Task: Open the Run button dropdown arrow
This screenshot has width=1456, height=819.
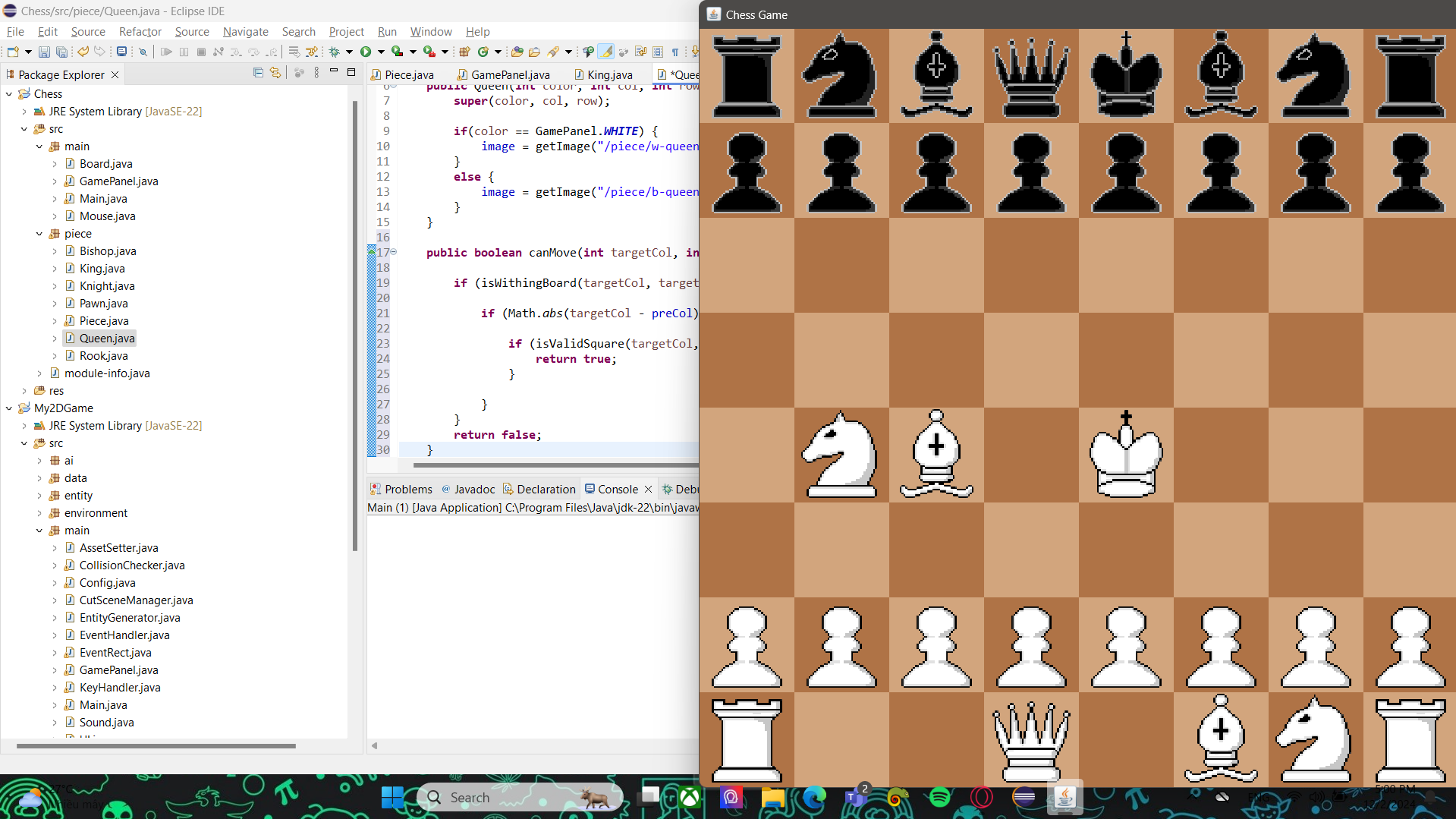Action: [x=381, y=52]
